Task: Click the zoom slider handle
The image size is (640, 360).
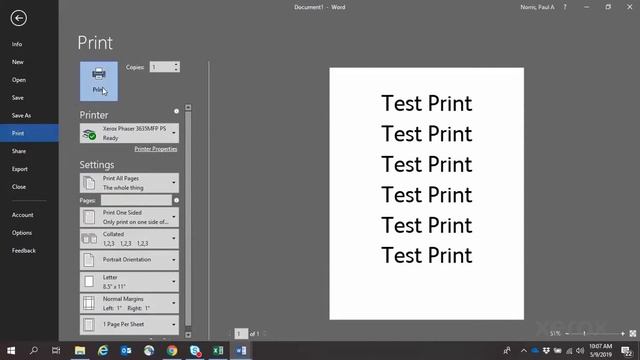Action: tap(584, 333)
